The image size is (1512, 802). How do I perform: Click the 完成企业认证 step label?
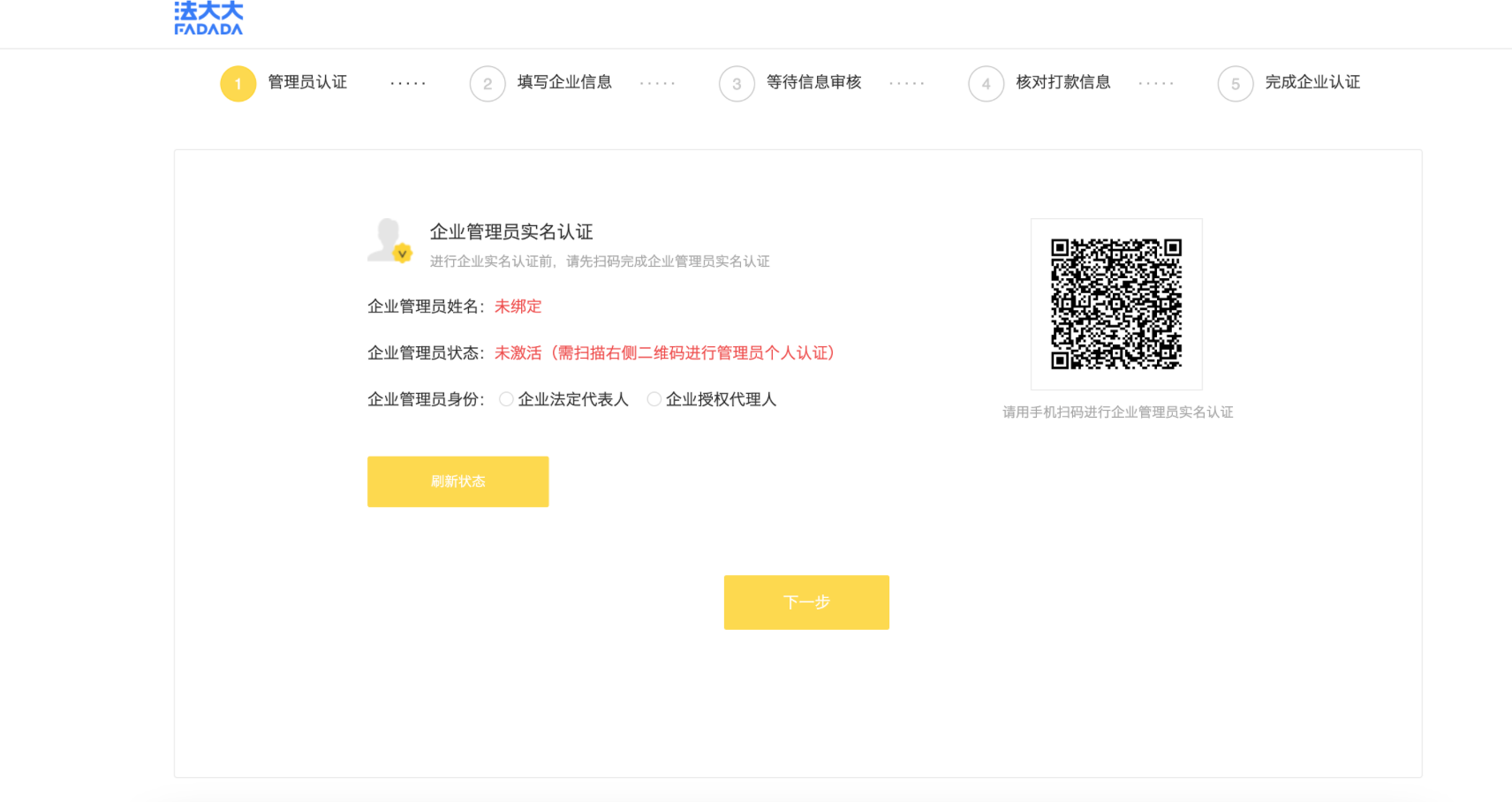tap(1312, 82)
